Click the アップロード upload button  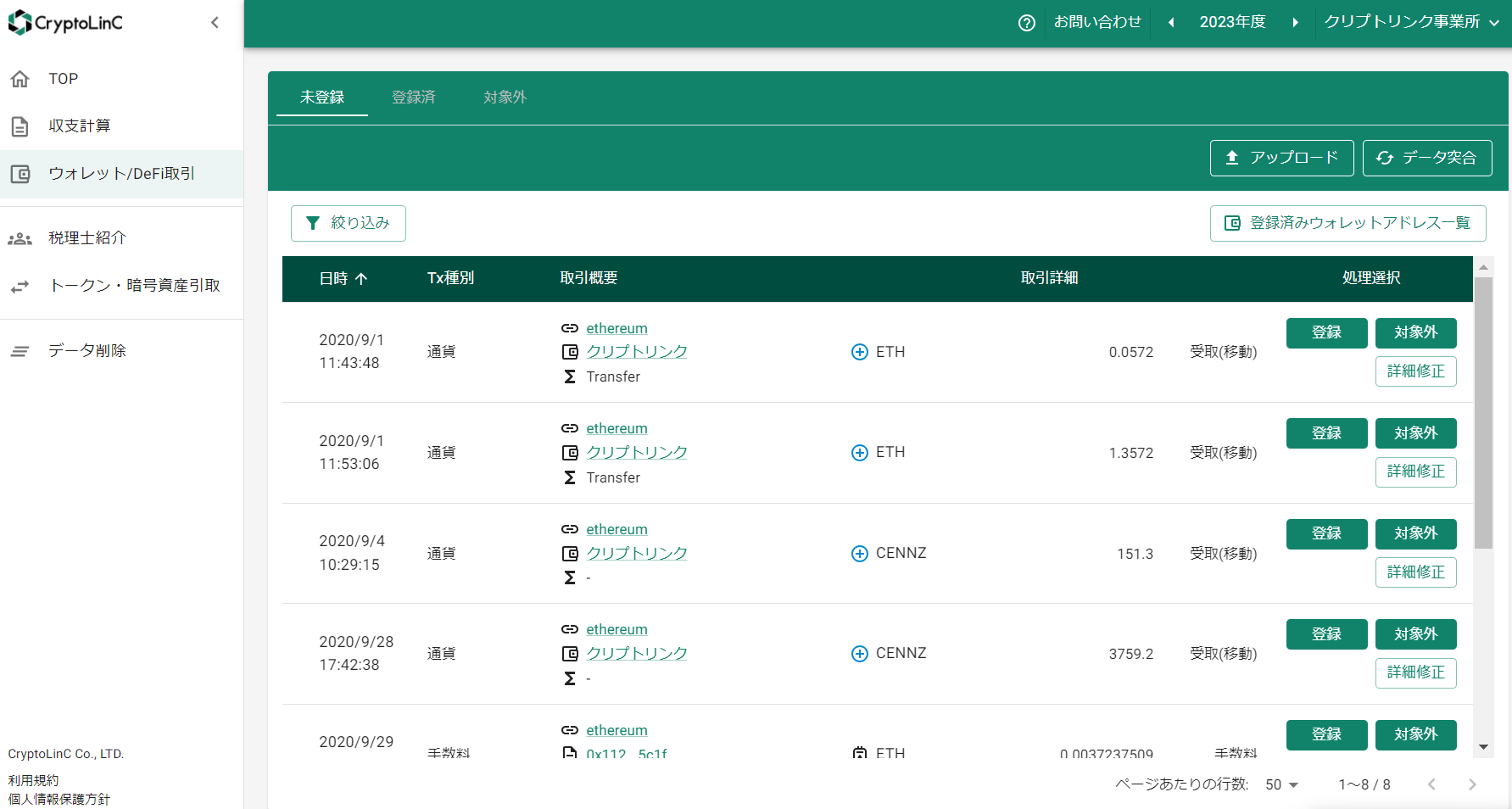[1281, 158]
